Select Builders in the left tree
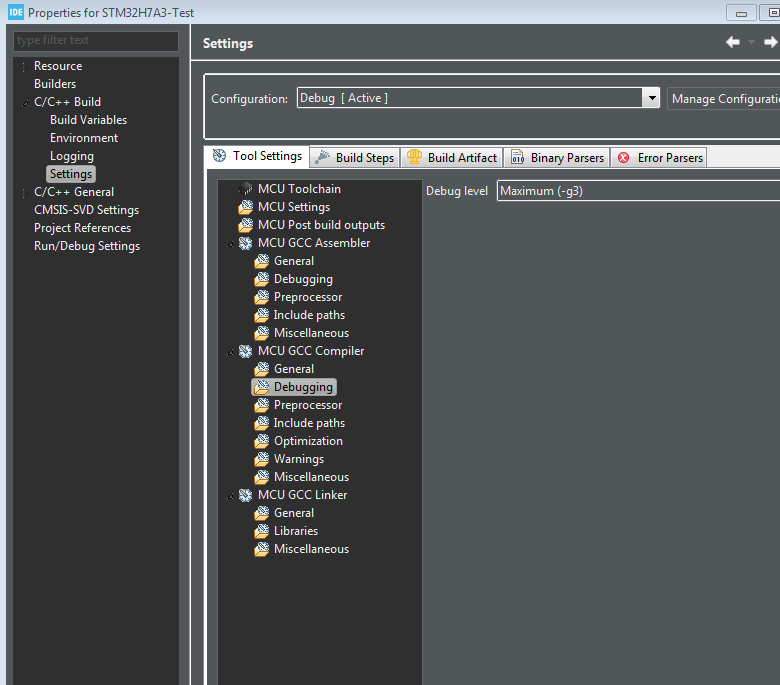 [55, 84]
